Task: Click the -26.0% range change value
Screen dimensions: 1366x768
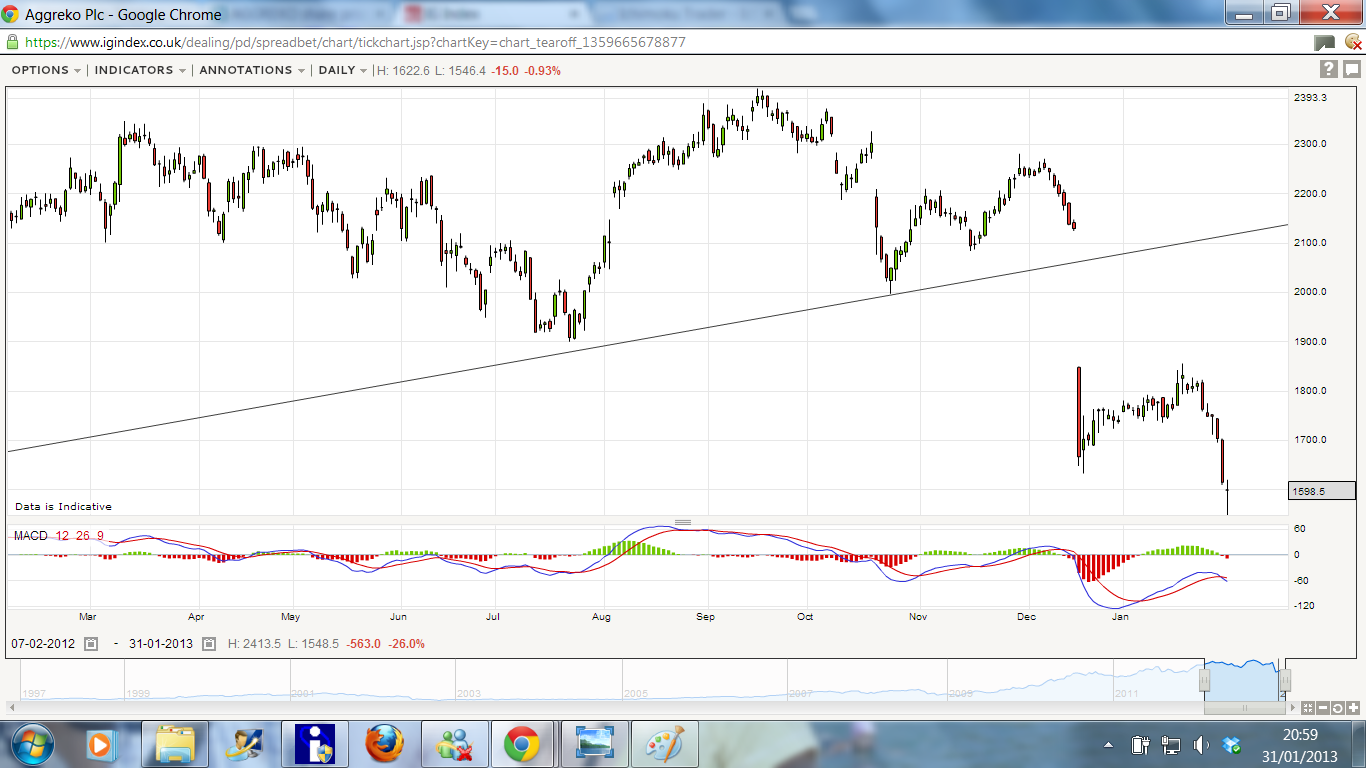Action: [407, 644]
